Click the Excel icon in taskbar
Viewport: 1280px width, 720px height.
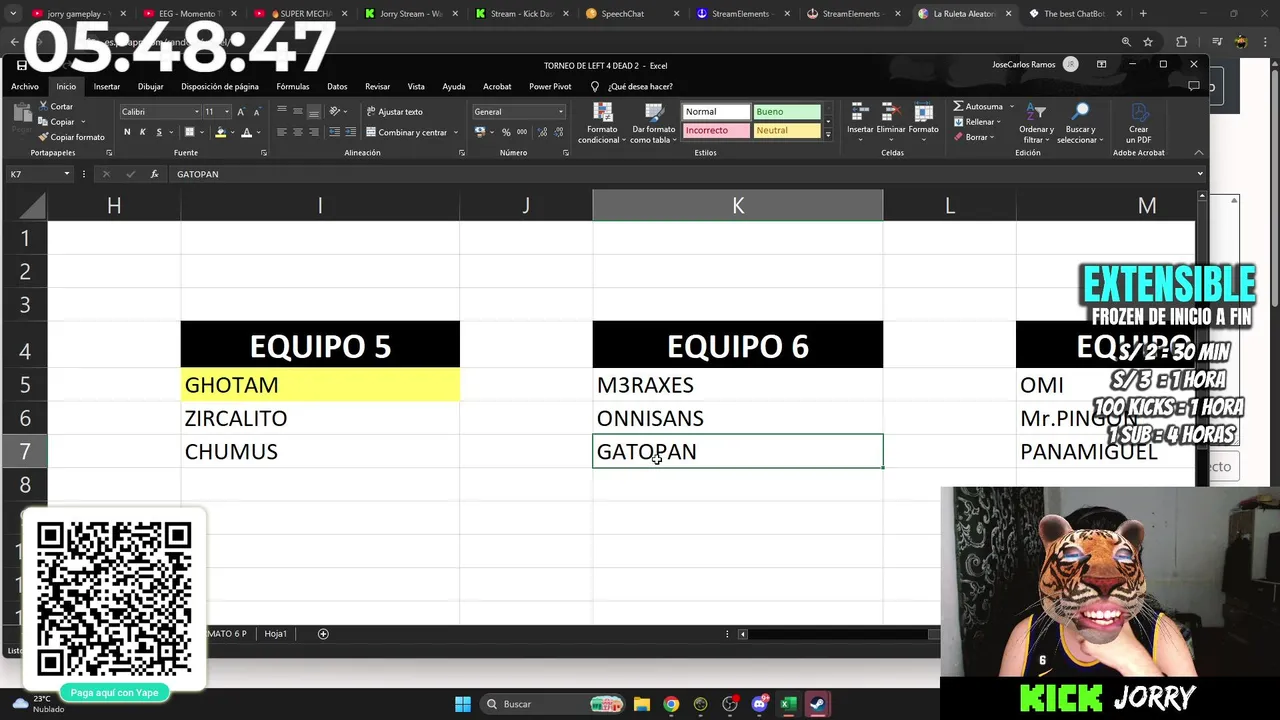tap(788, 704)
